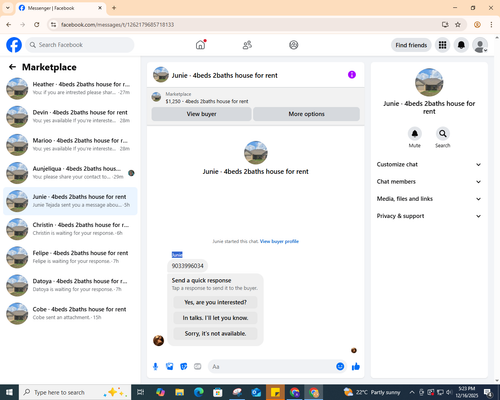The image size is (500, 400).
Task: Open Sticky Notes from the taskbar
Action: click(275, 392)
